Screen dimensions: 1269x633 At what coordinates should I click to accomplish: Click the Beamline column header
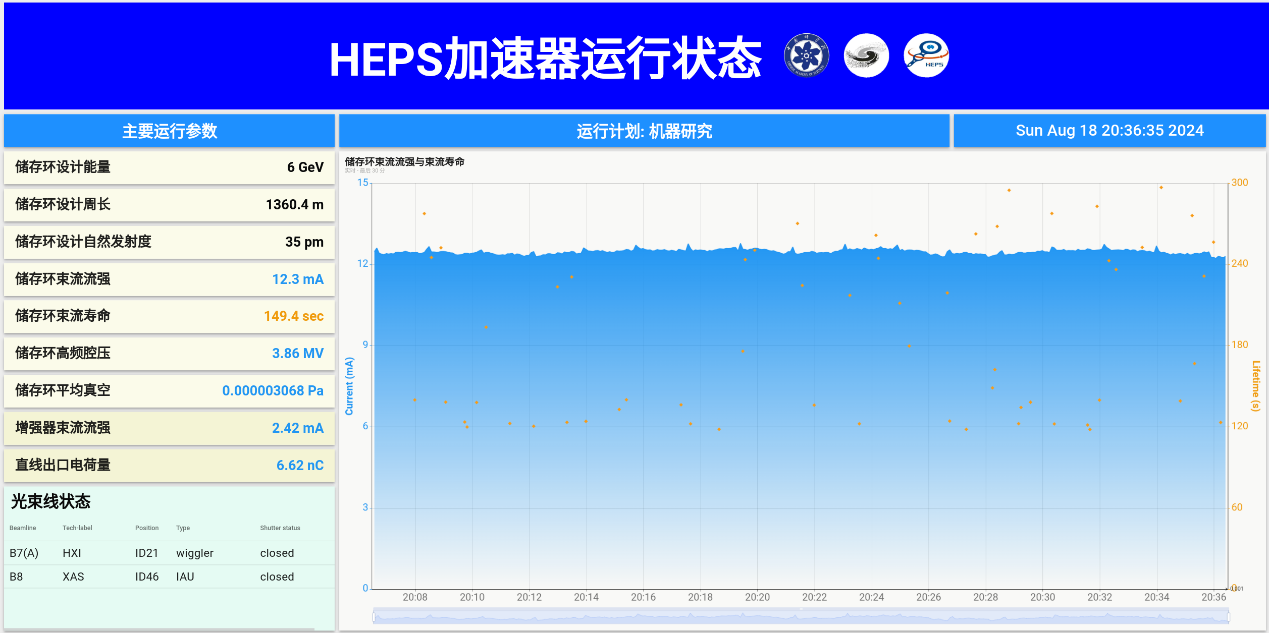23,528
